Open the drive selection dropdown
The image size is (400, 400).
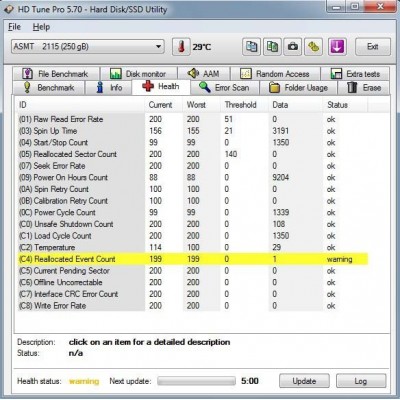point(88,46)
